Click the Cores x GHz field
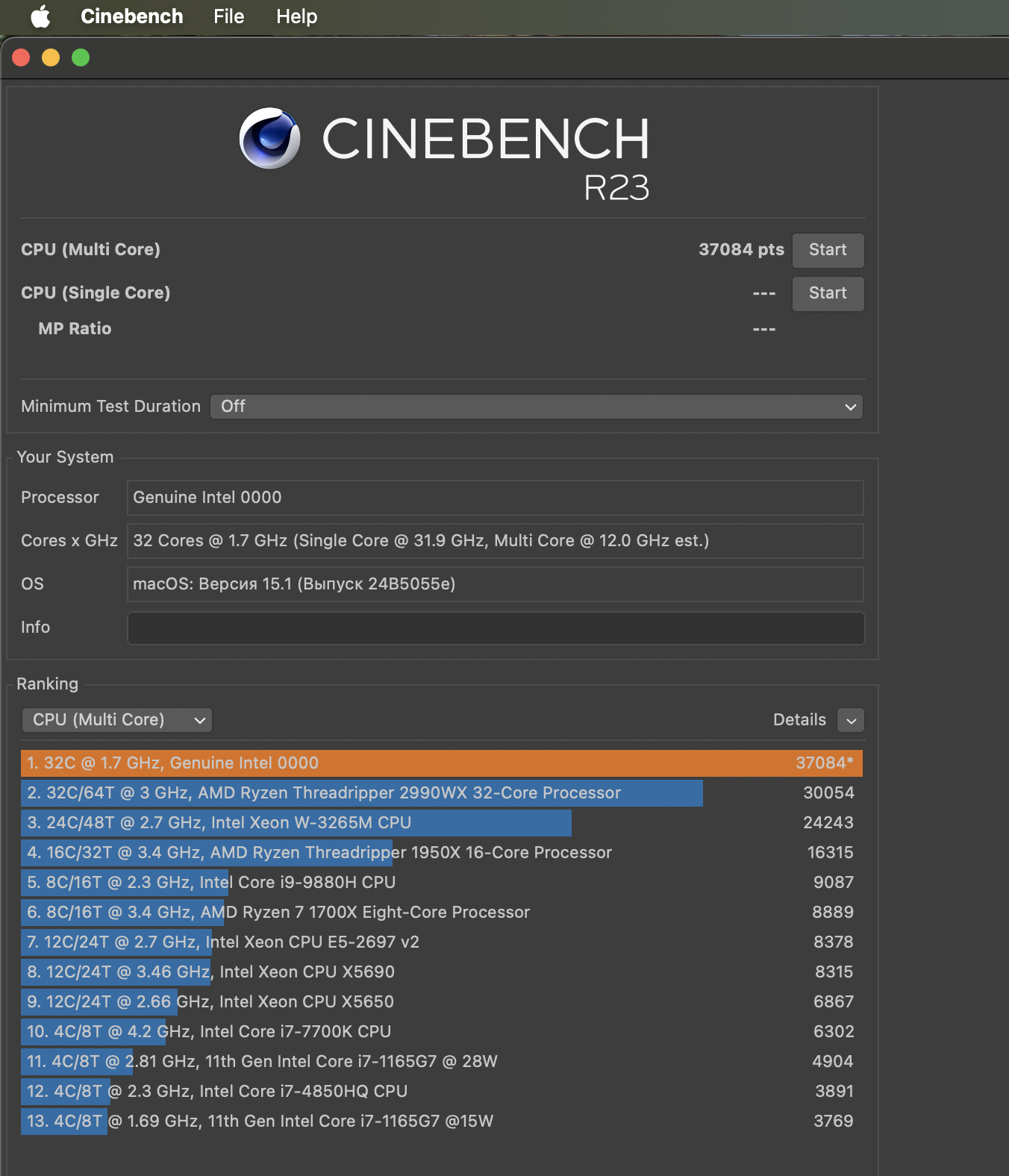 (496, 541)
